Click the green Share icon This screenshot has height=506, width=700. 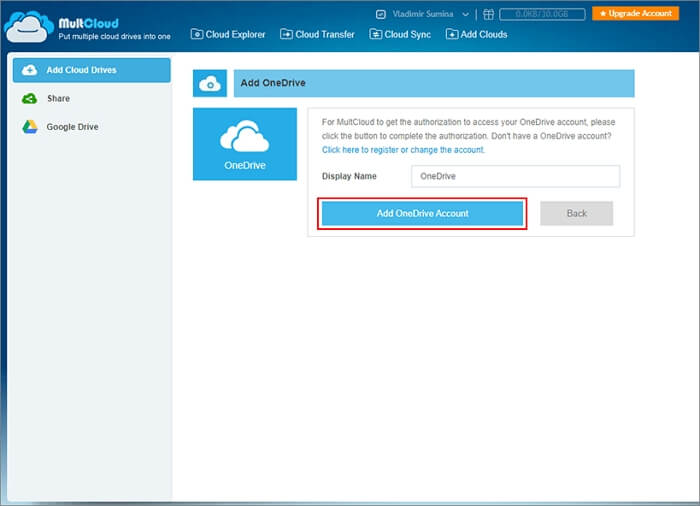pos(30,99)
